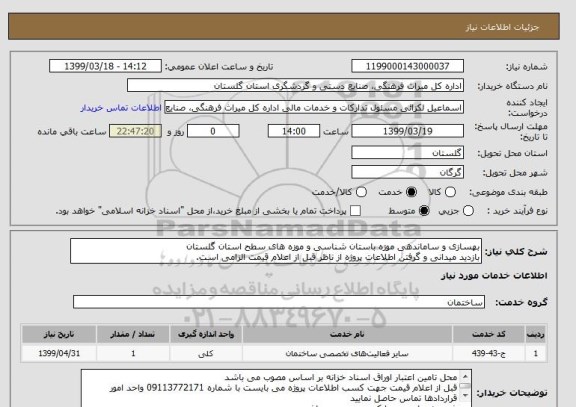Image resolution: width=576 pixels, height=407 pixels.
Task: Click the announcement date field 1399/03/18 - 14:12
Action: 105,66
